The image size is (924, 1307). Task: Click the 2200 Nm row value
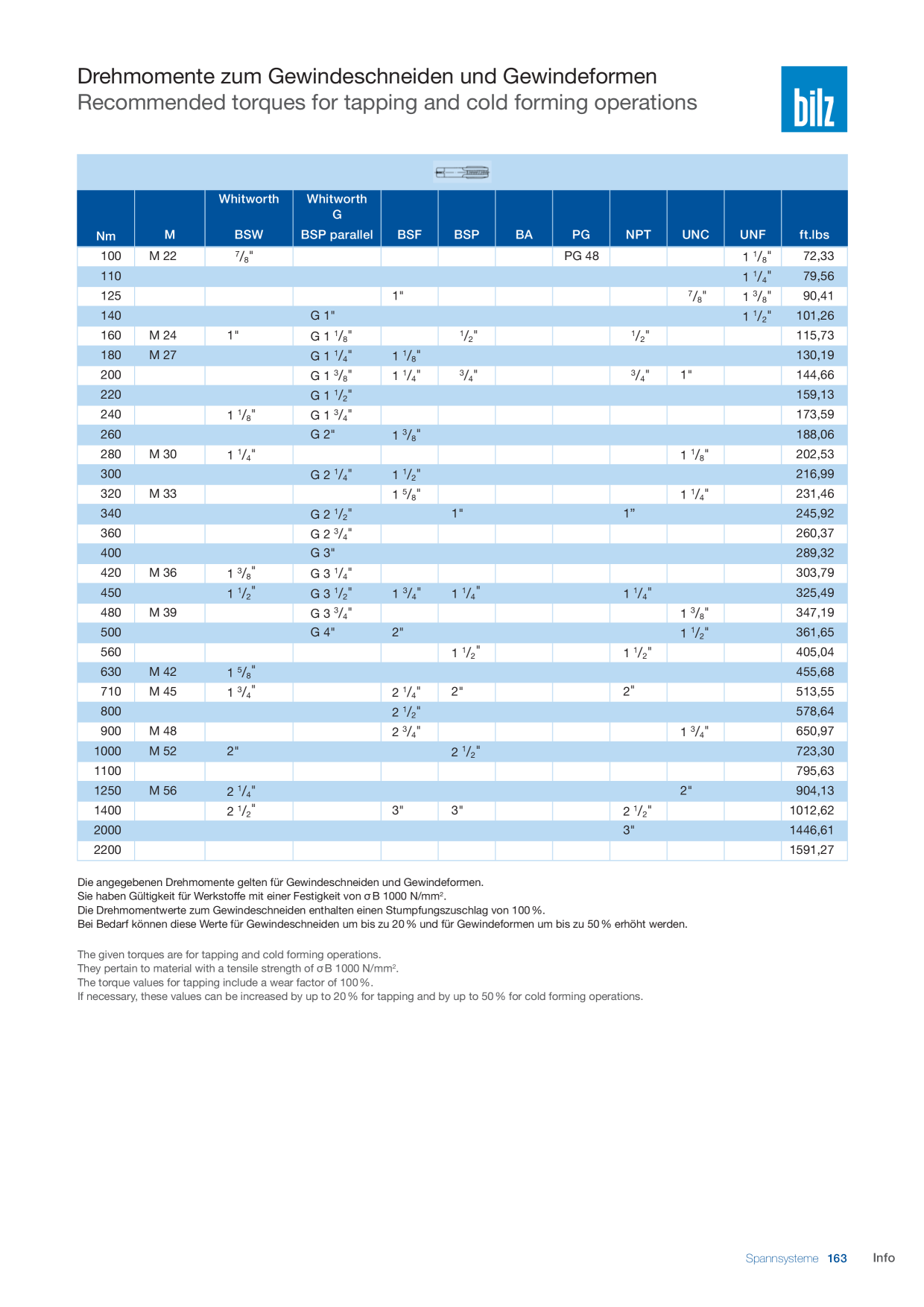[107, 849]
